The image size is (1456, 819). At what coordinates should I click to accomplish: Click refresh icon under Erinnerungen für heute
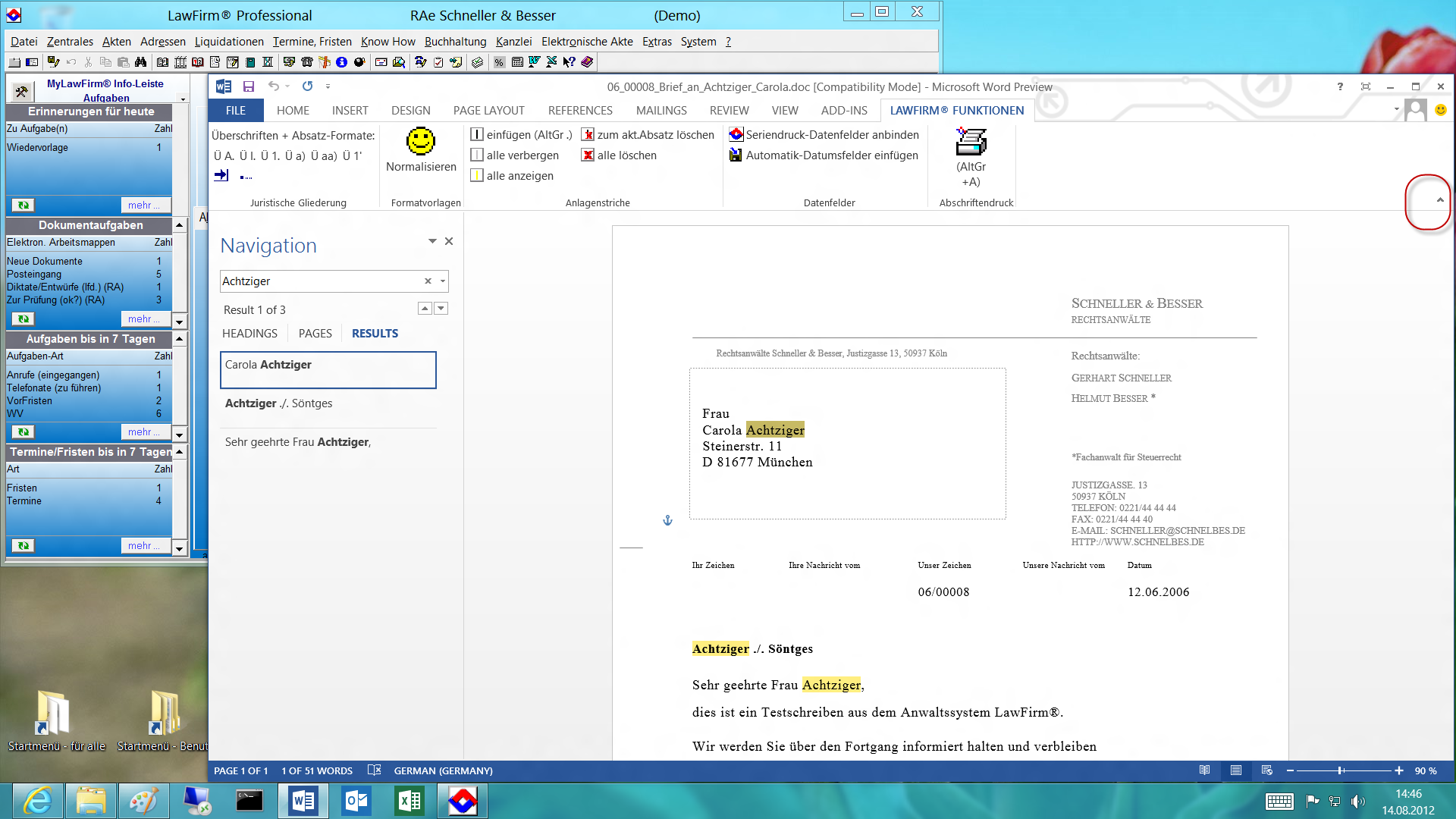[x=24, y=205]
